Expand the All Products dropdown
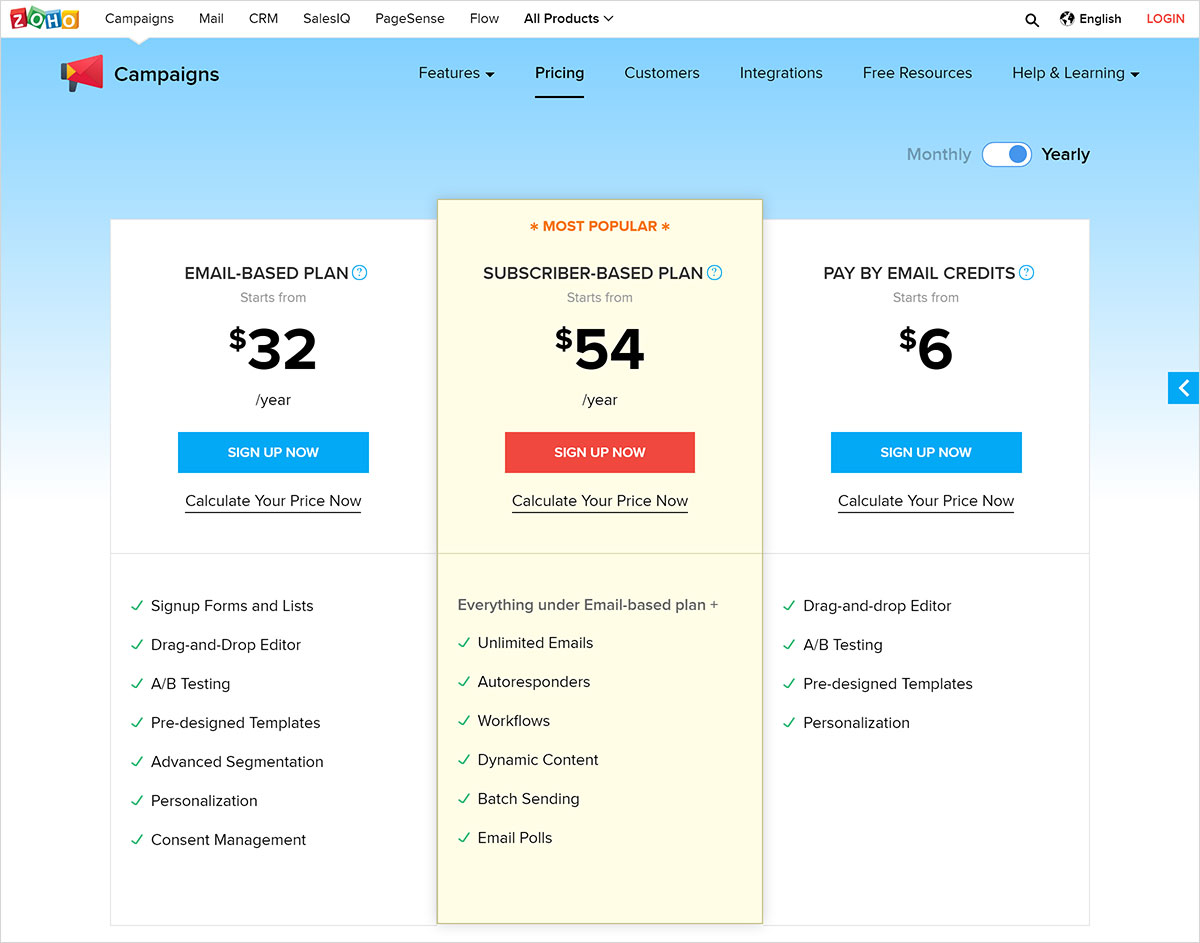 click(x=568, y=18)
